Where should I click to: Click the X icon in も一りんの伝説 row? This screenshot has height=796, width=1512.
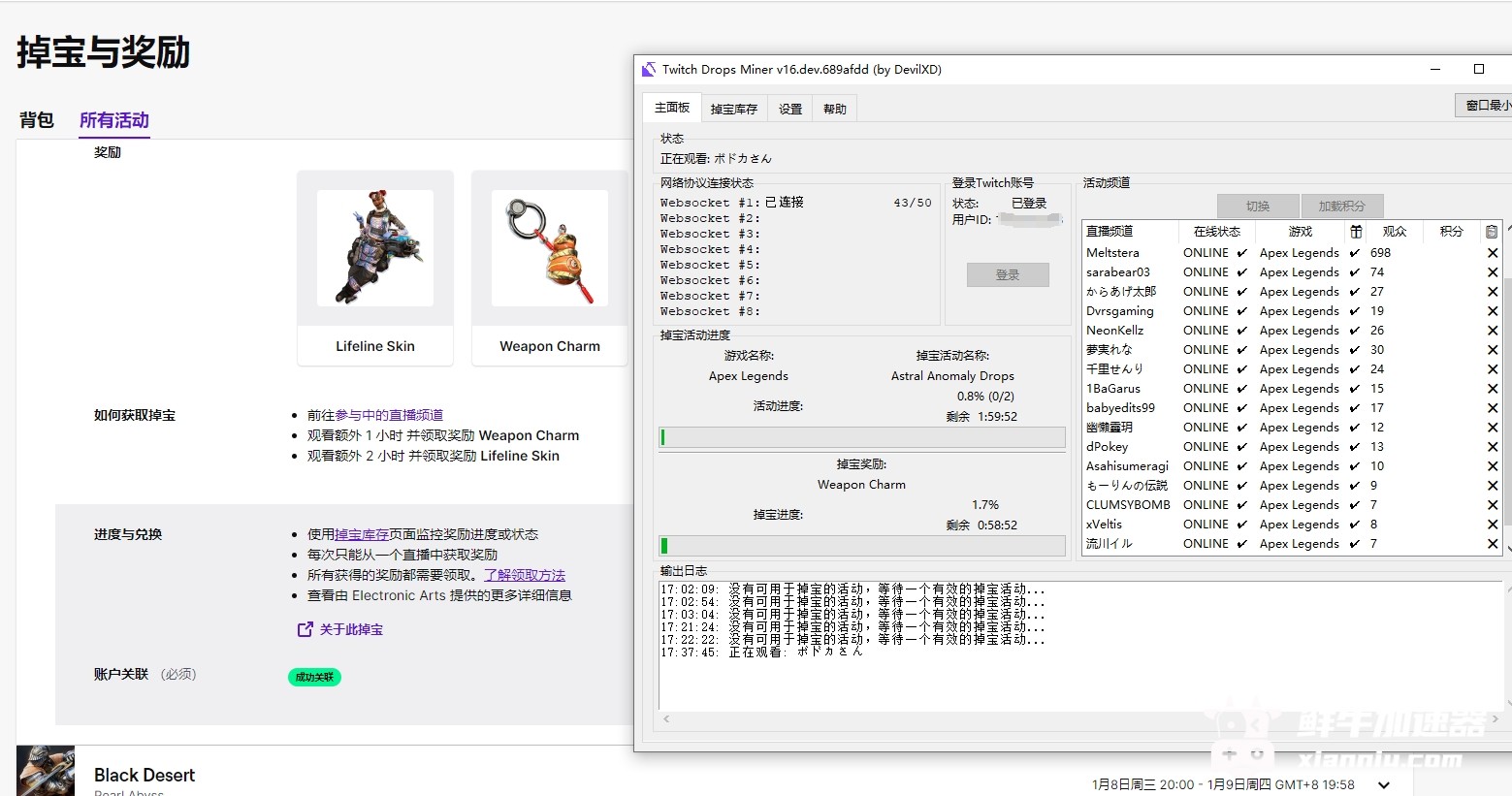[x=1493, y=486]
